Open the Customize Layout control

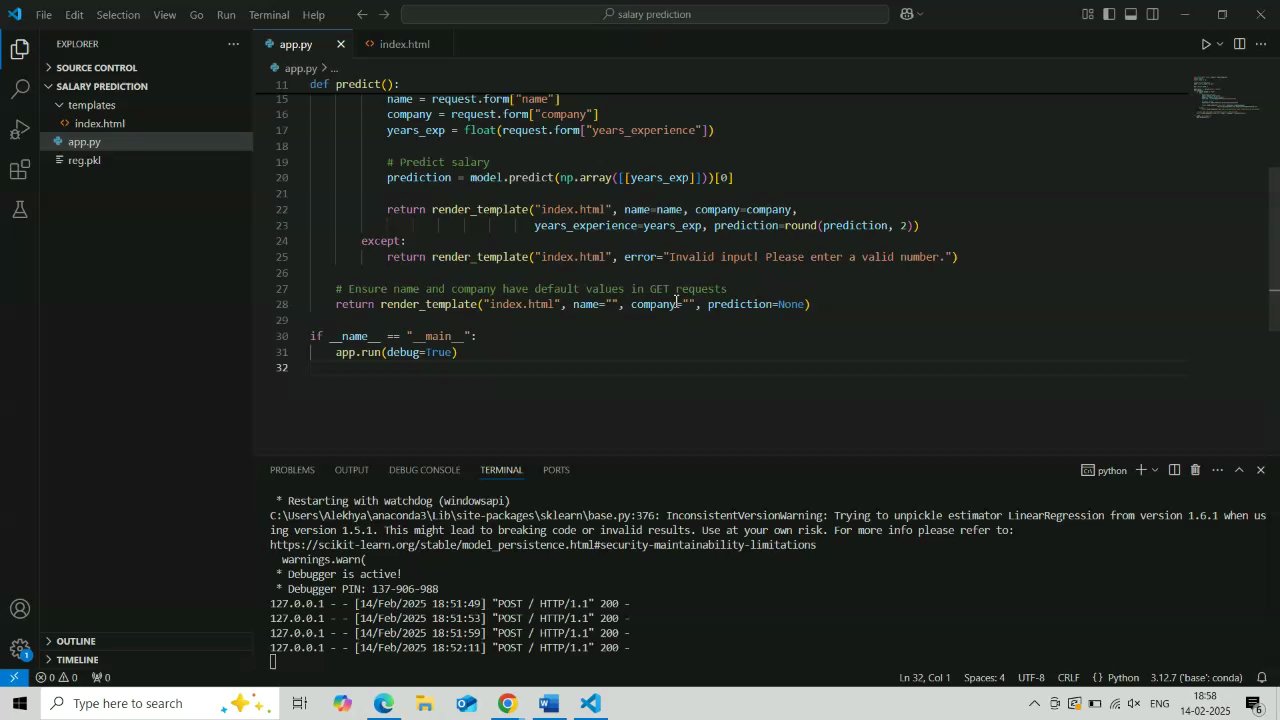pyautogui.click(x=1087, y=15)
